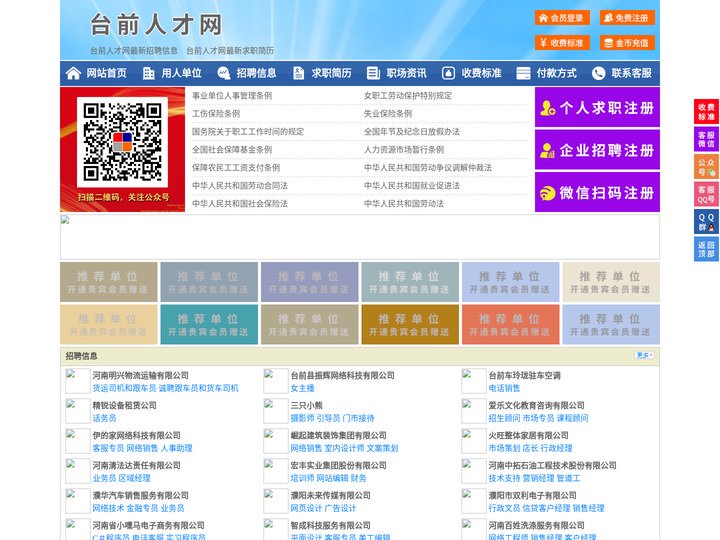Click the 个人求职注册 purple banner
The image size is (720, 540).
[x=597, y=107]
